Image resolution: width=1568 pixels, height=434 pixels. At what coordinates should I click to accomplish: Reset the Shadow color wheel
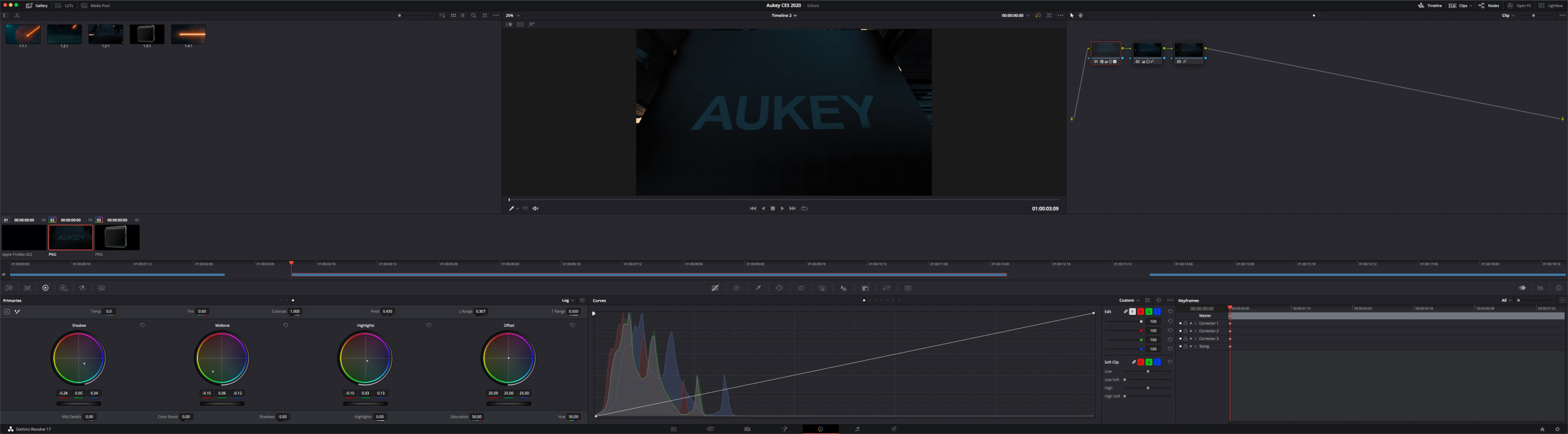(142, 325)
